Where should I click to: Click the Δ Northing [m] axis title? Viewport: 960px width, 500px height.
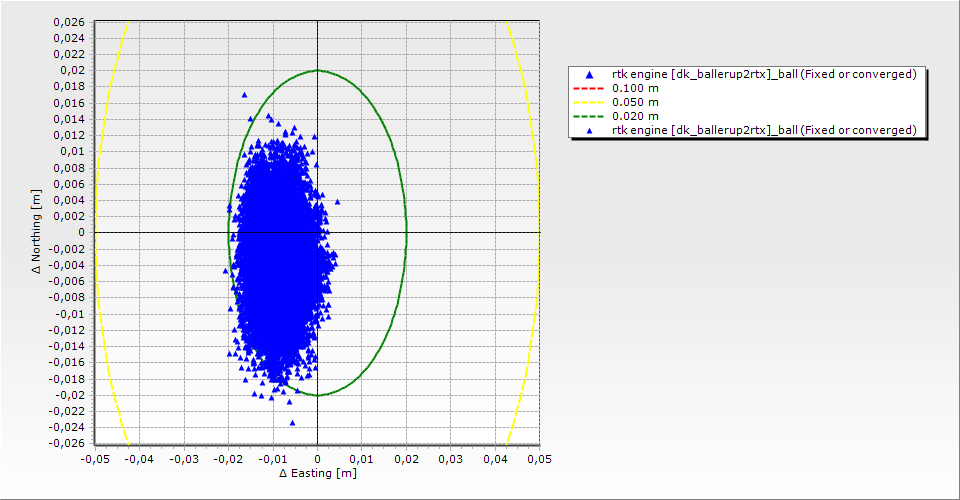pos(37,231)
